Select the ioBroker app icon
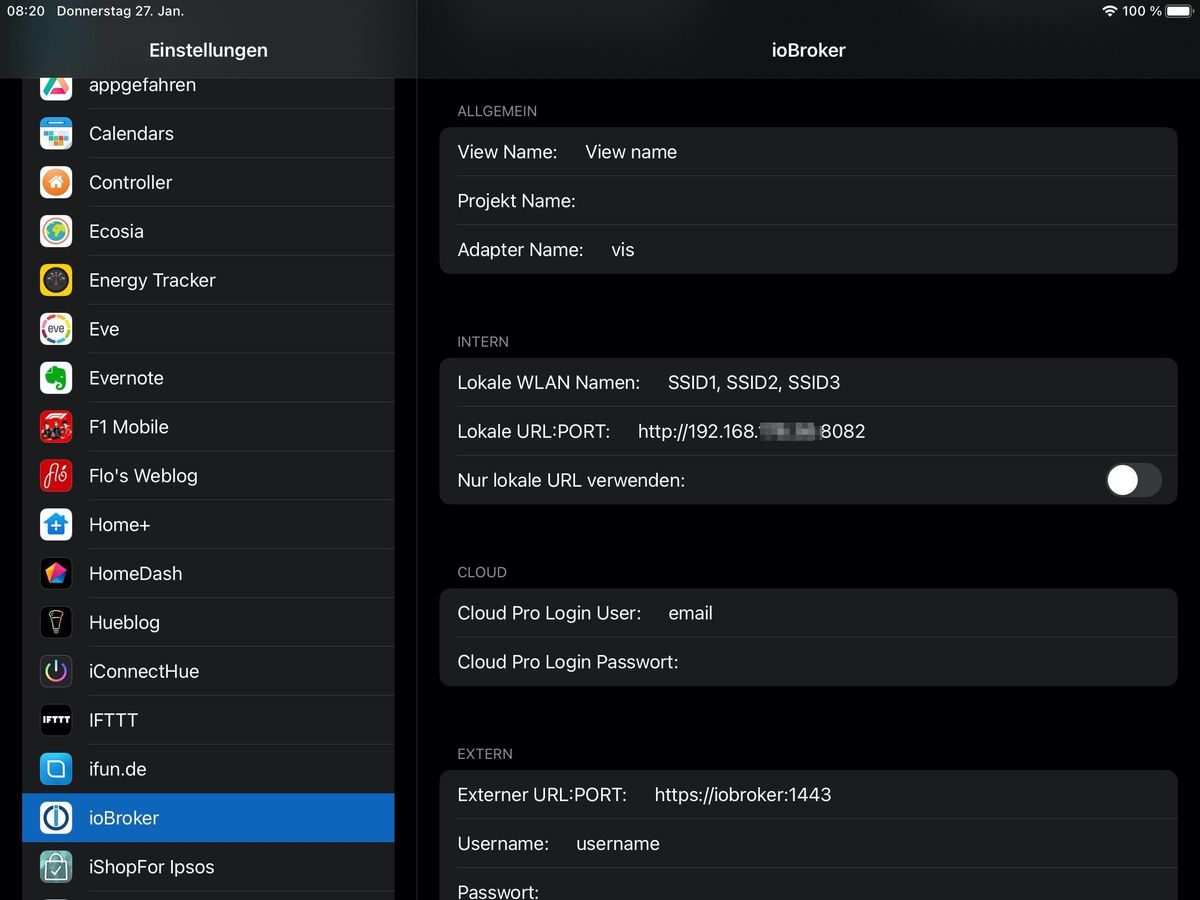This screenshot has height=900, width=1200. (56, 818)
